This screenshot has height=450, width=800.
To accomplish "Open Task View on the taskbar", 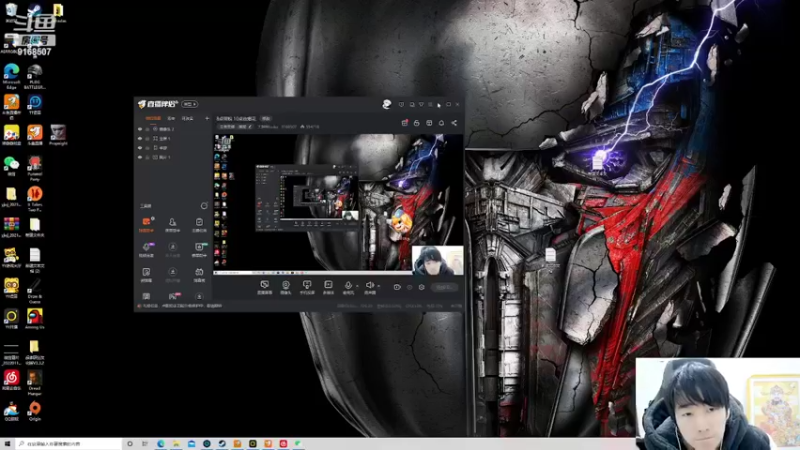I will pos(145,444).
